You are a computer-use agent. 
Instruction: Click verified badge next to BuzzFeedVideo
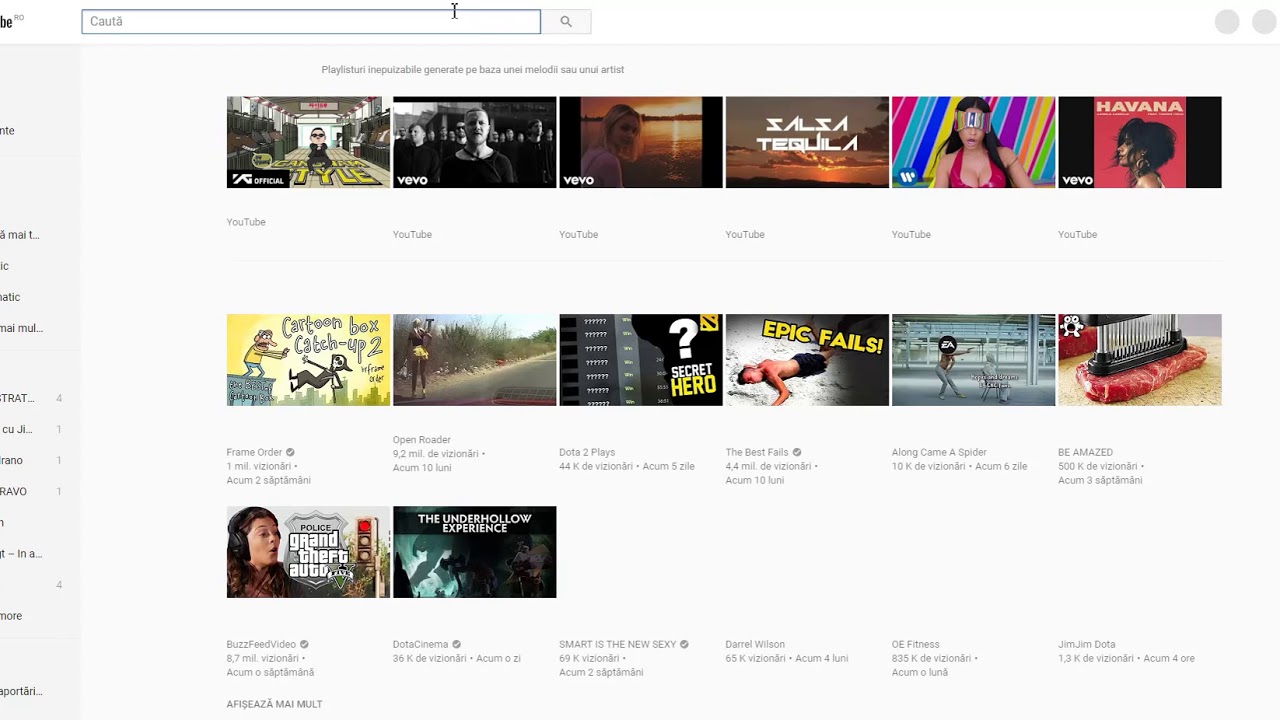click(304, 644)
